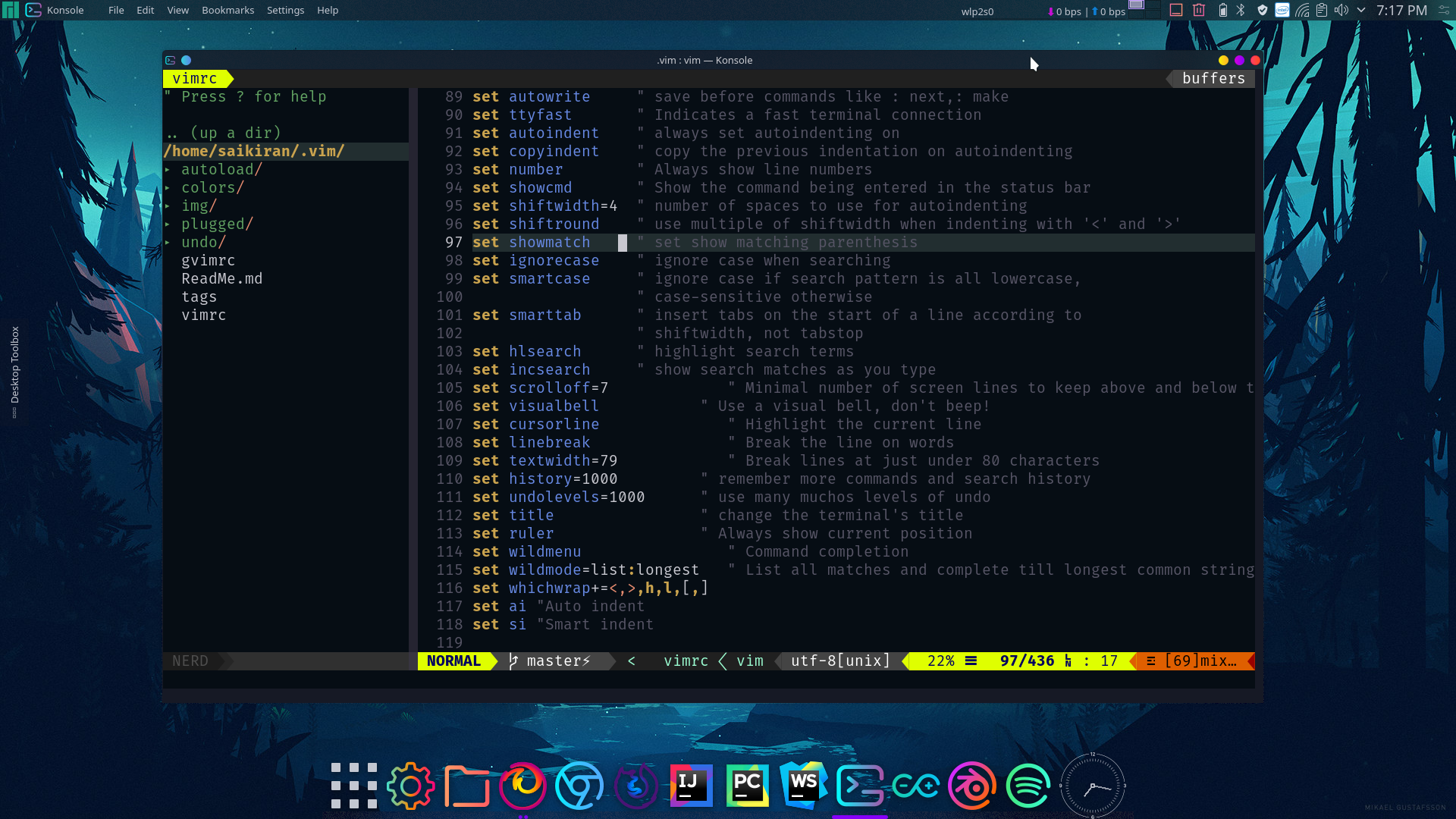
Task: Open the Bookmarks menu
Action: pos(227,10)
